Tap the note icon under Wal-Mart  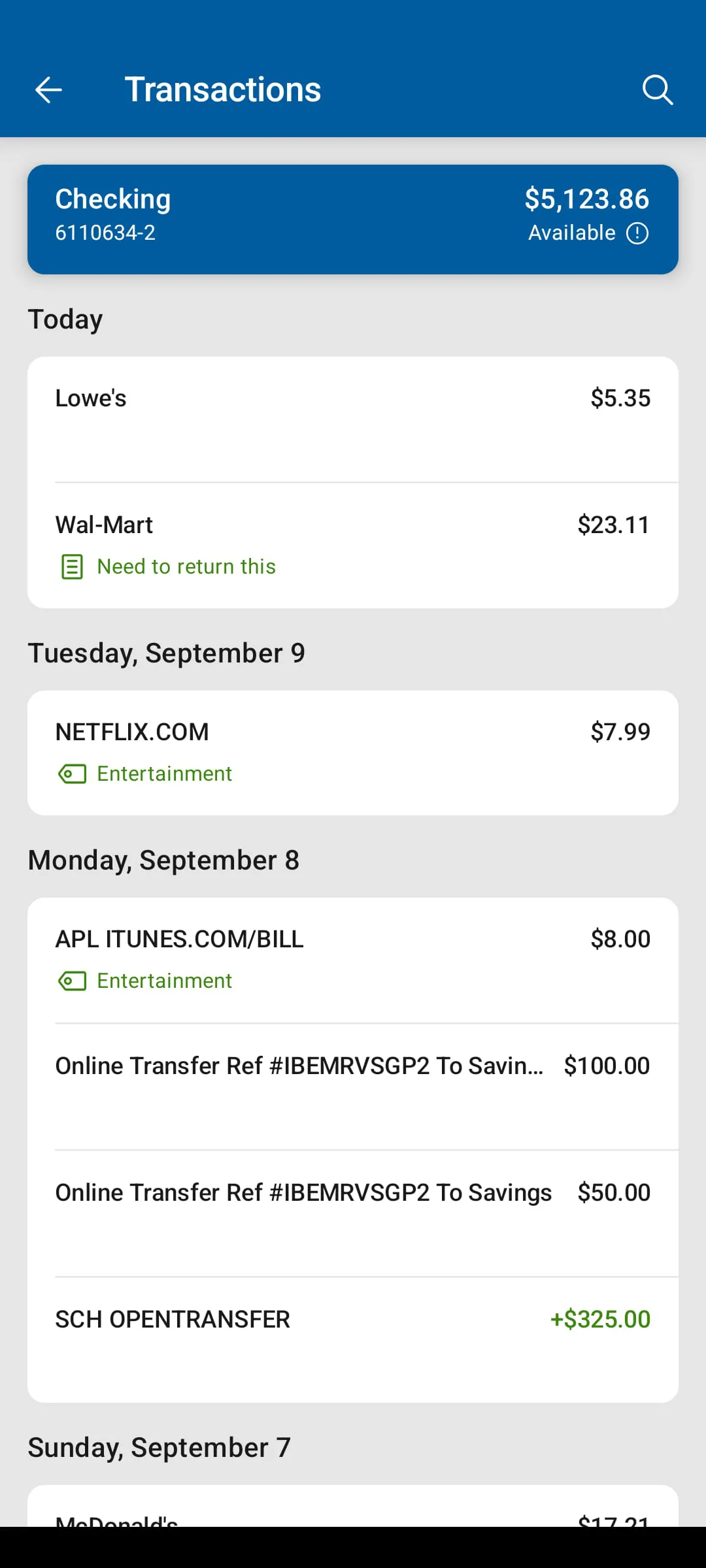tap(72, 566)
